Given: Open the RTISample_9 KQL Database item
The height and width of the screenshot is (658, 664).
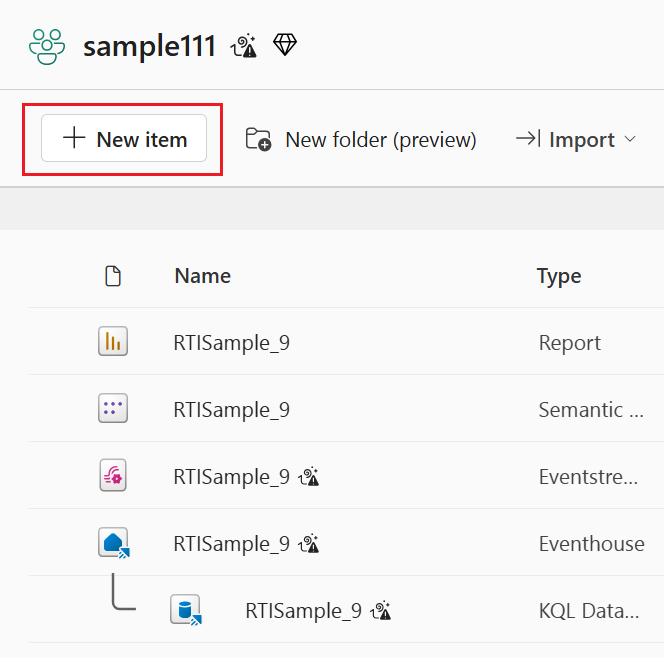Looking at the screenshot, I should click(x=304, y=611).
